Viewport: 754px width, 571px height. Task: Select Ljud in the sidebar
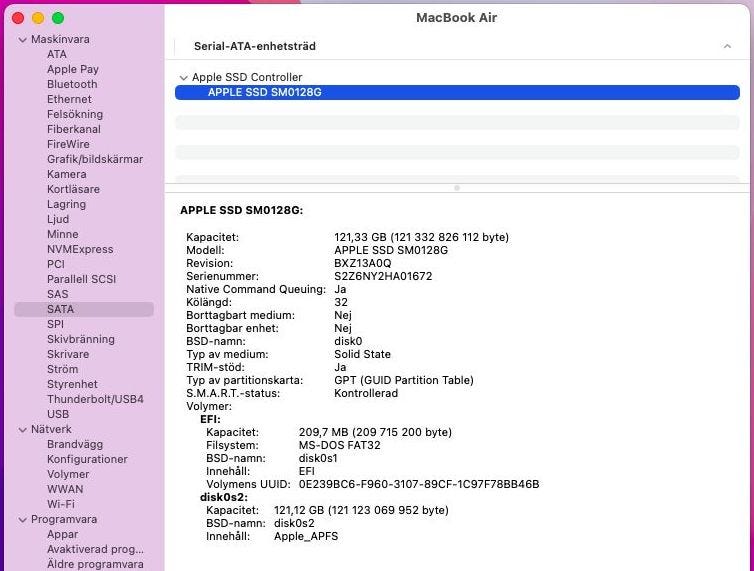[58, 219]
